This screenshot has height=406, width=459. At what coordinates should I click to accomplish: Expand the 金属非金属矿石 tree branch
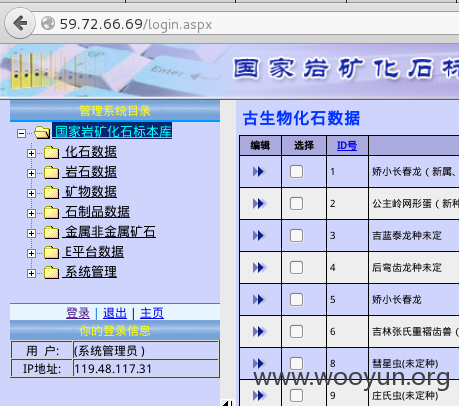31,233
